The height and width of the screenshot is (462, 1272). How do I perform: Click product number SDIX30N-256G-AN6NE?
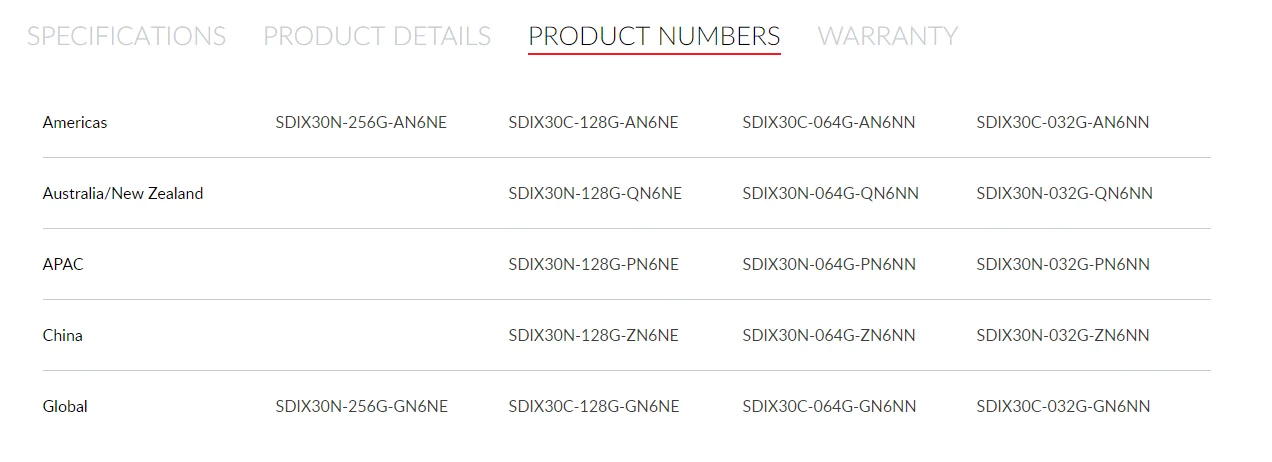(361, 122)
